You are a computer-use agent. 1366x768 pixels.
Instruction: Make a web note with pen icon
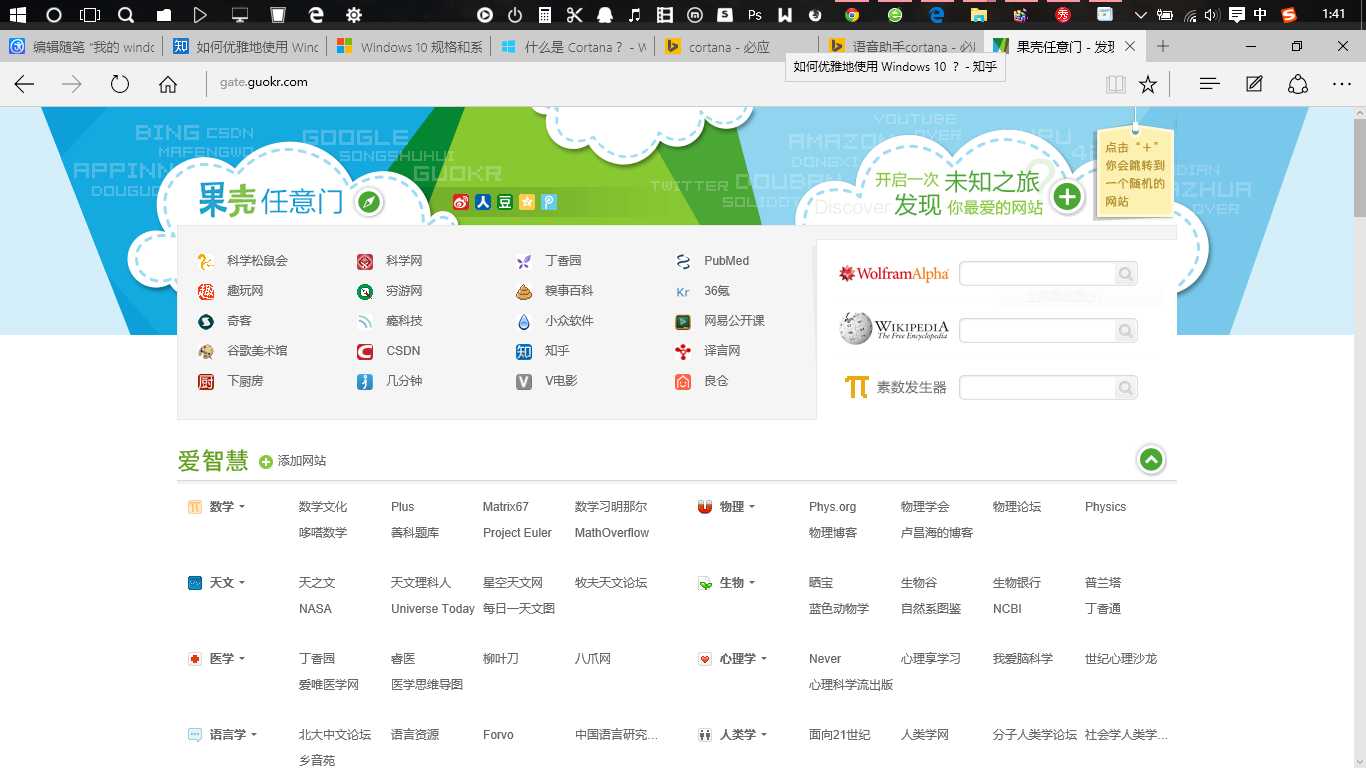1254,84
